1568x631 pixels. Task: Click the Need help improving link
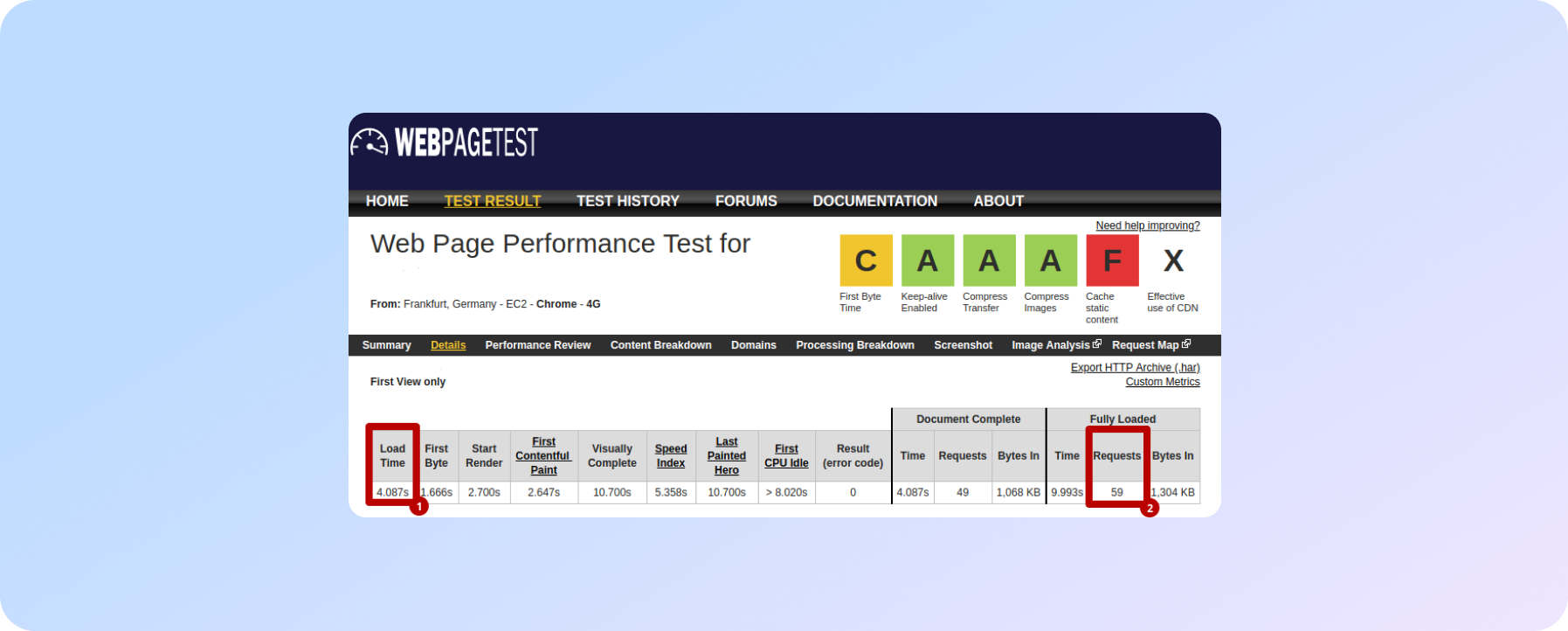(x=1148, y=225)
